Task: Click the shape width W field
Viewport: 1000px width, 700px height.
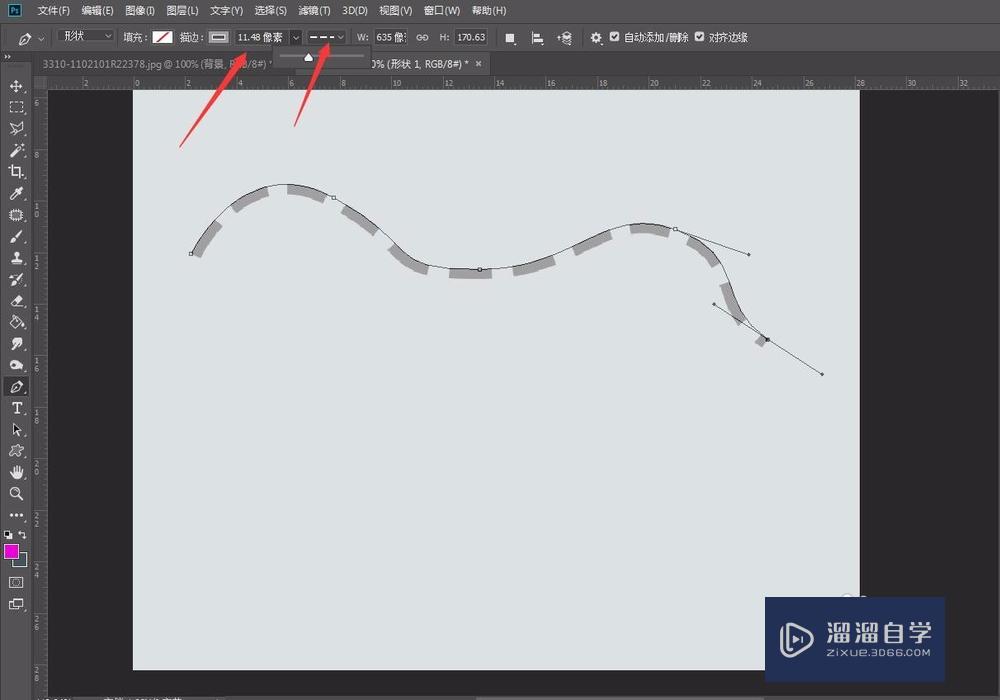Action: [390, 38]
